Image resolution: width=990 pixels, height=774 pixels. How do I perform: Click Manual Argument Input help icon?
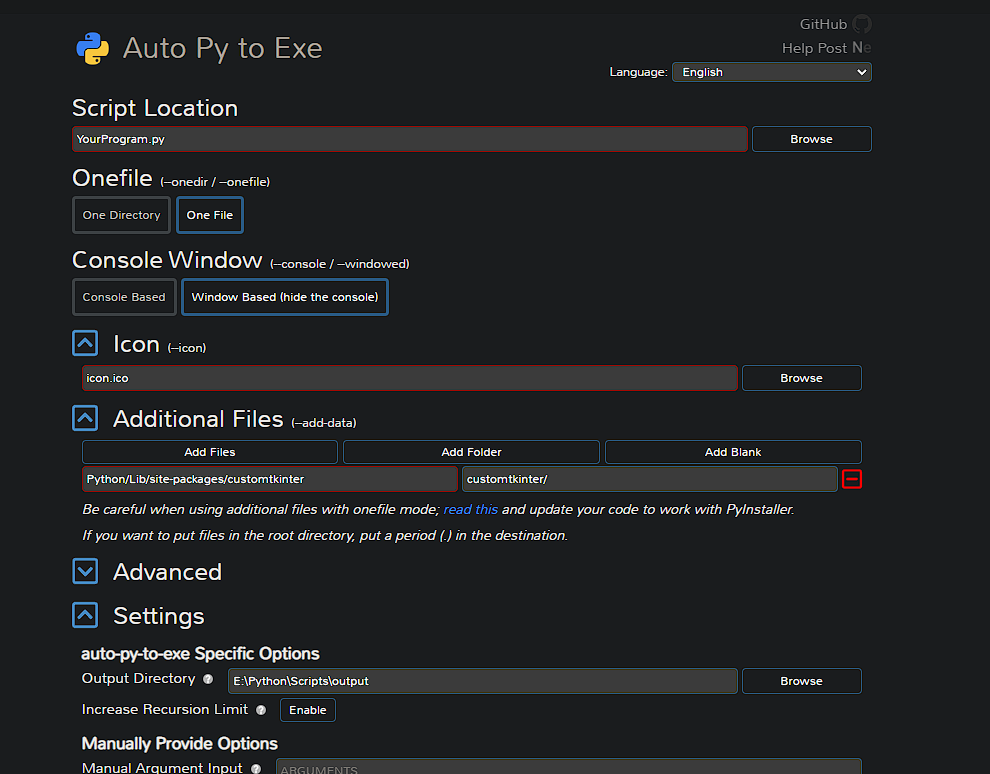256,768
